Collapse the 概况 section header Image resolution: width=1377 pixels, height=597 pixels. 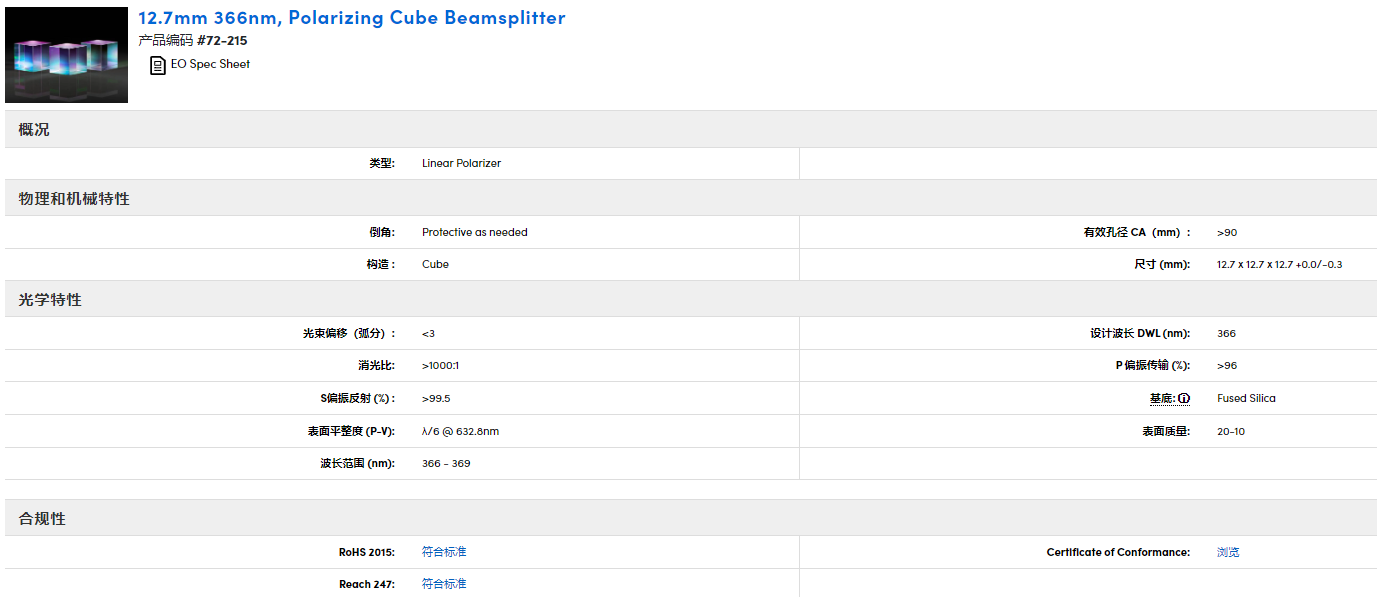34,130
